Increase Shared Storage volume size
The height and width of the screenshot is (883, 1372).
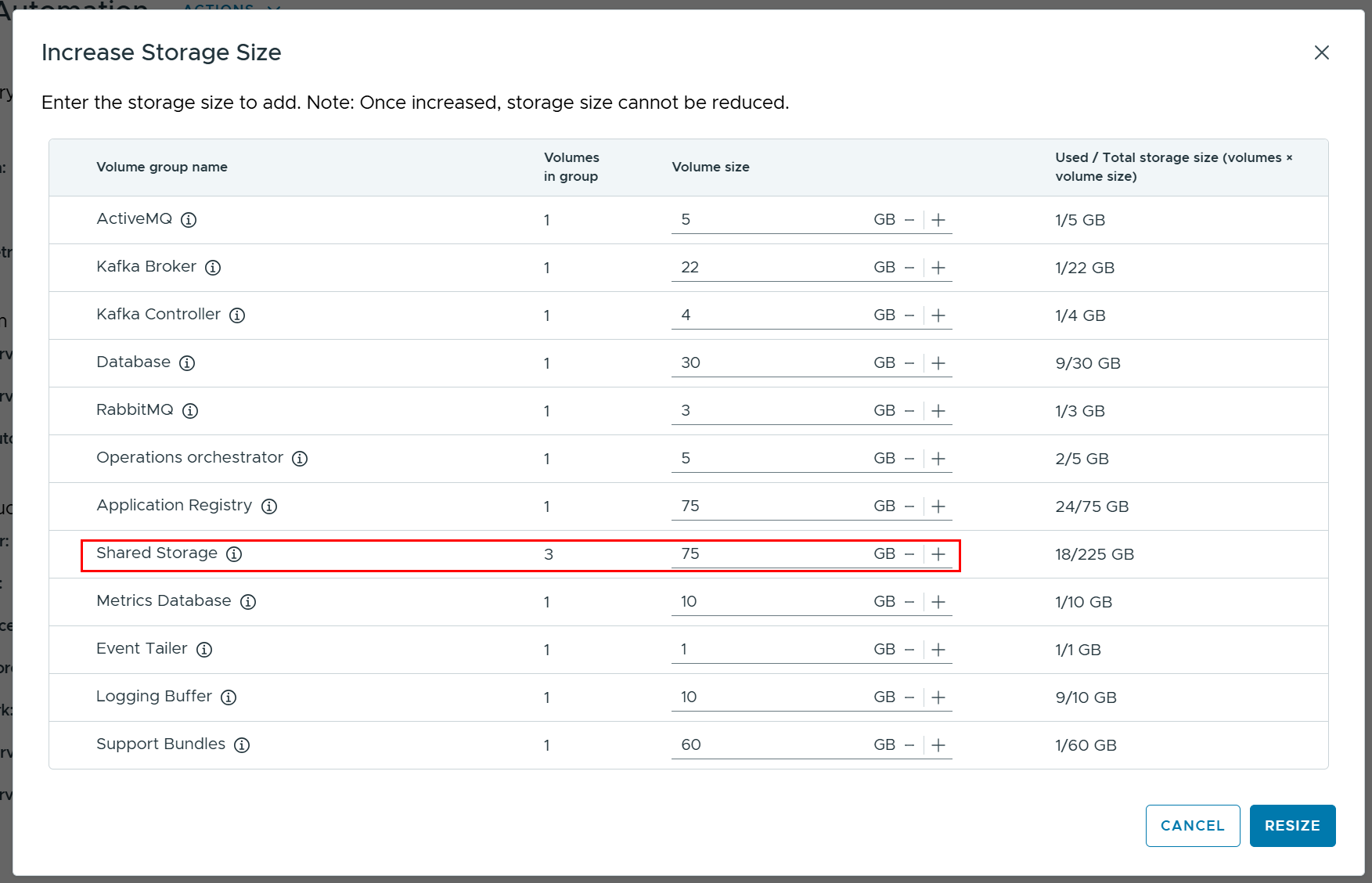(938, 554)
